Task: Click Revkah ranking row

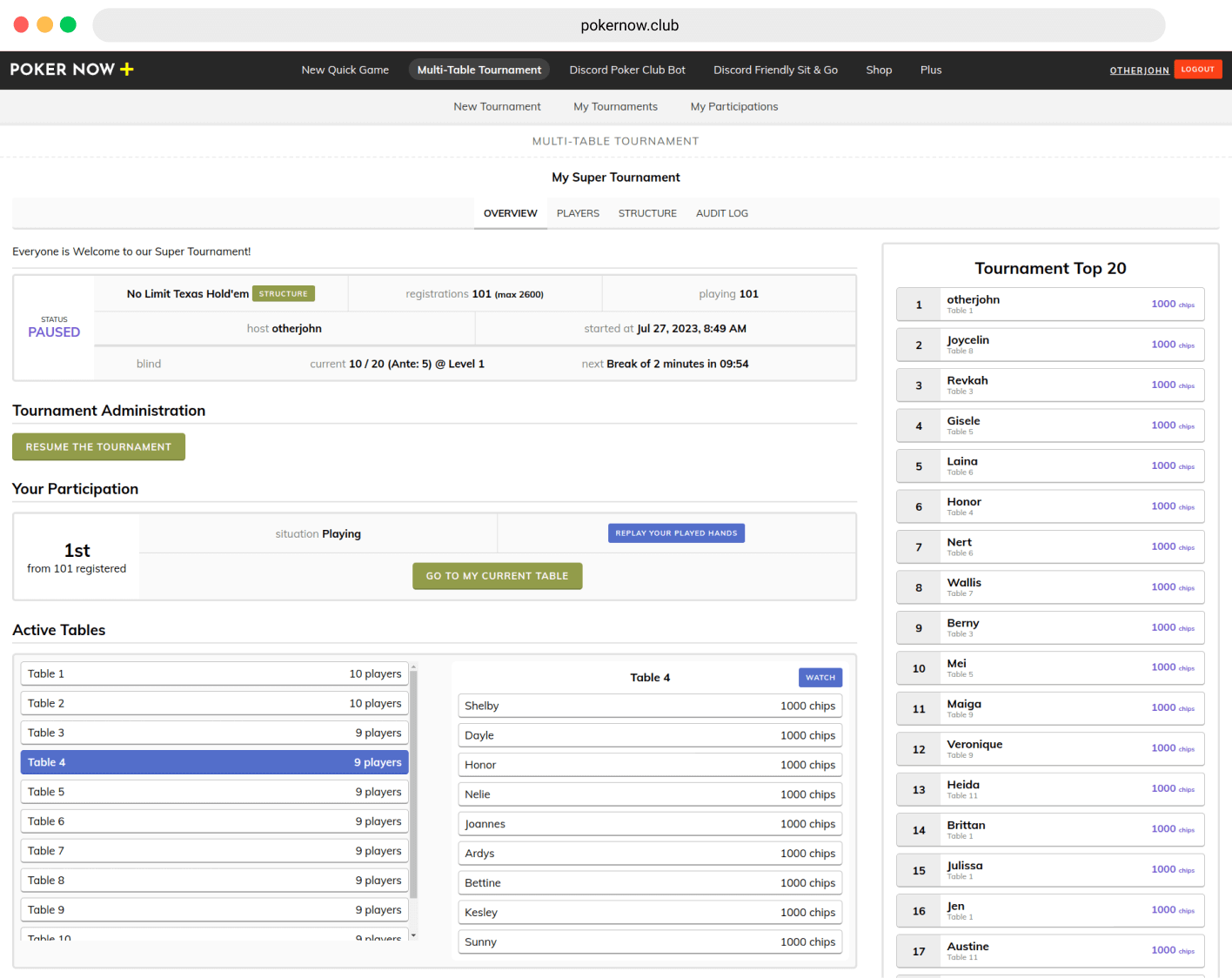Action: 1050,385
